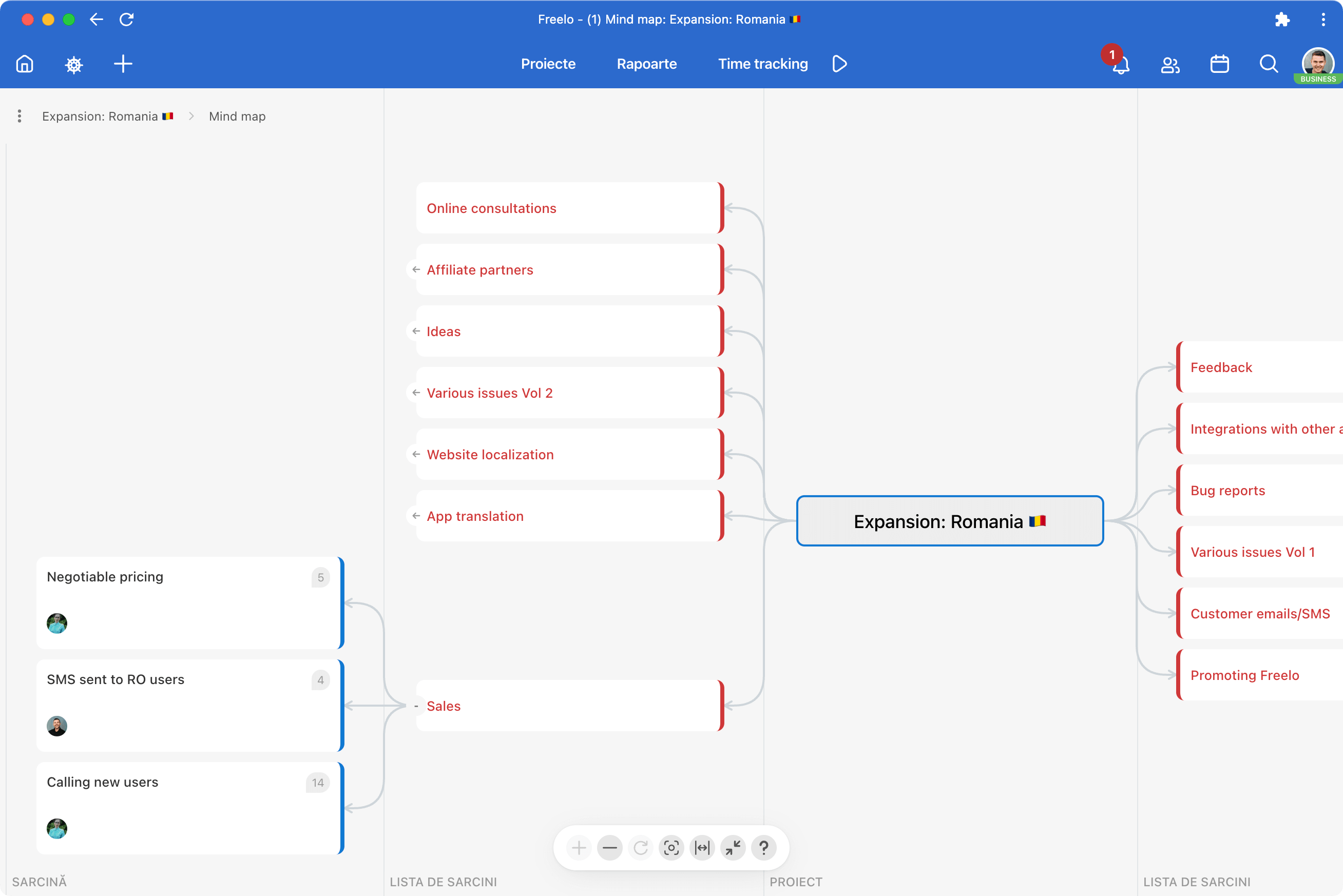Open the Proiecte menu
The width and height of the screenshot is (1343, 896).
548,64
